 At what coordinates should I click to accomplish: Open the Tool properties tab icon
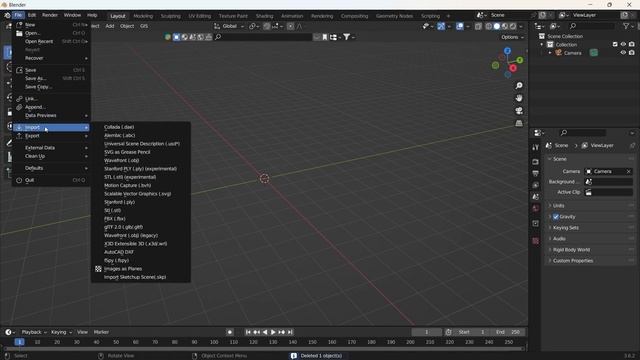pos(536,147)
